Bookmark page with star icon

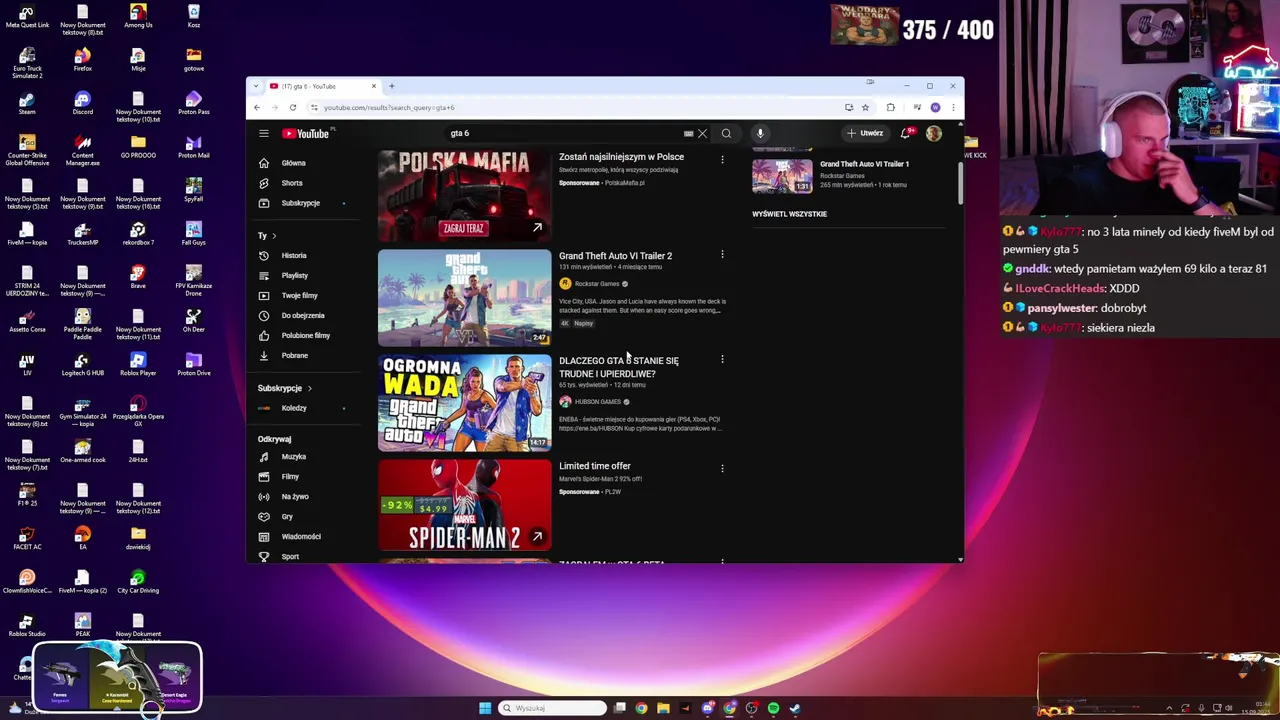(865, 107)
